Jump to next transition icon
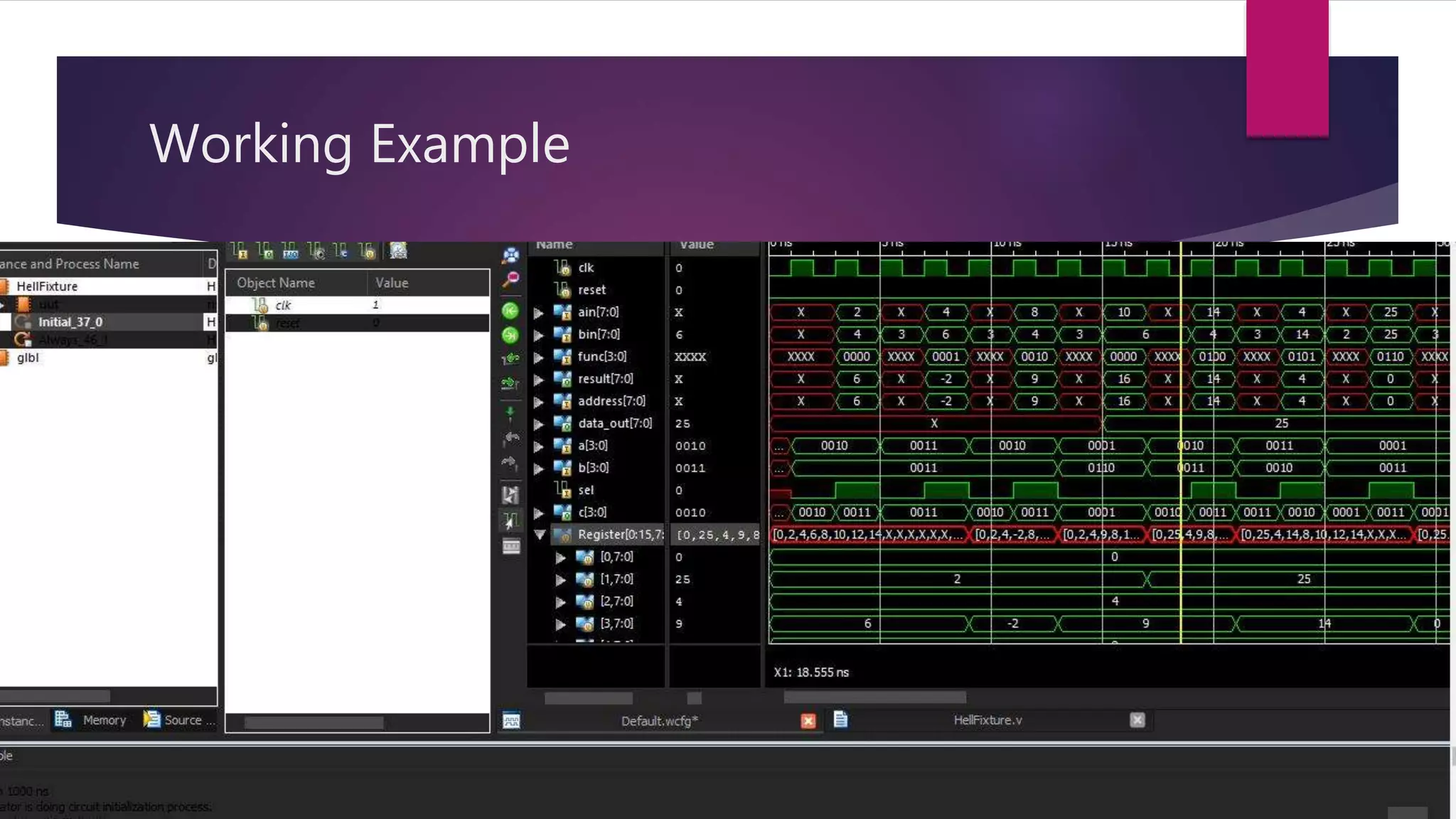This screenshot has height=819, width=1456. click(510, 384)
